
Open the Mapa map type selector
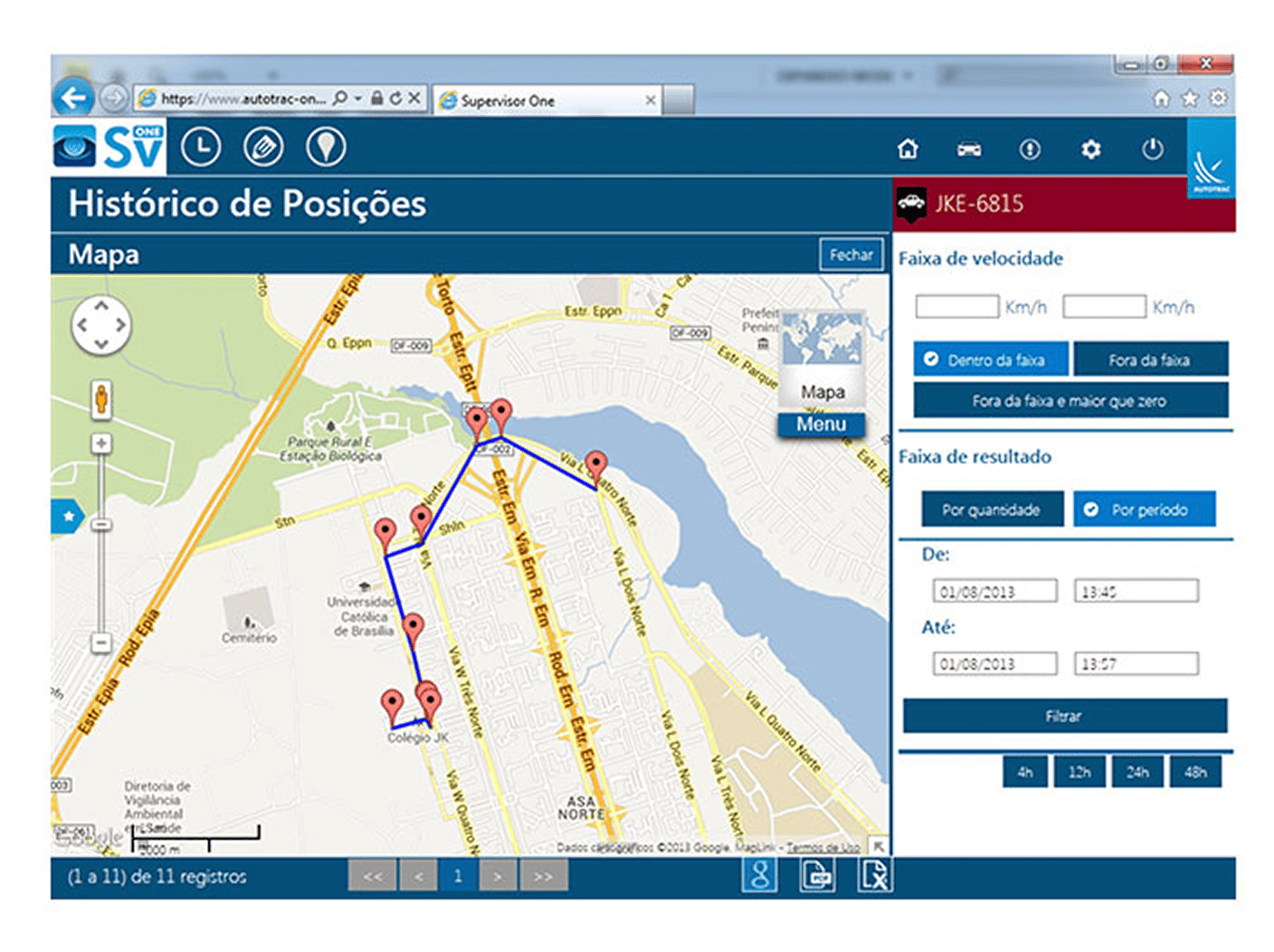[x=822, y=392]
